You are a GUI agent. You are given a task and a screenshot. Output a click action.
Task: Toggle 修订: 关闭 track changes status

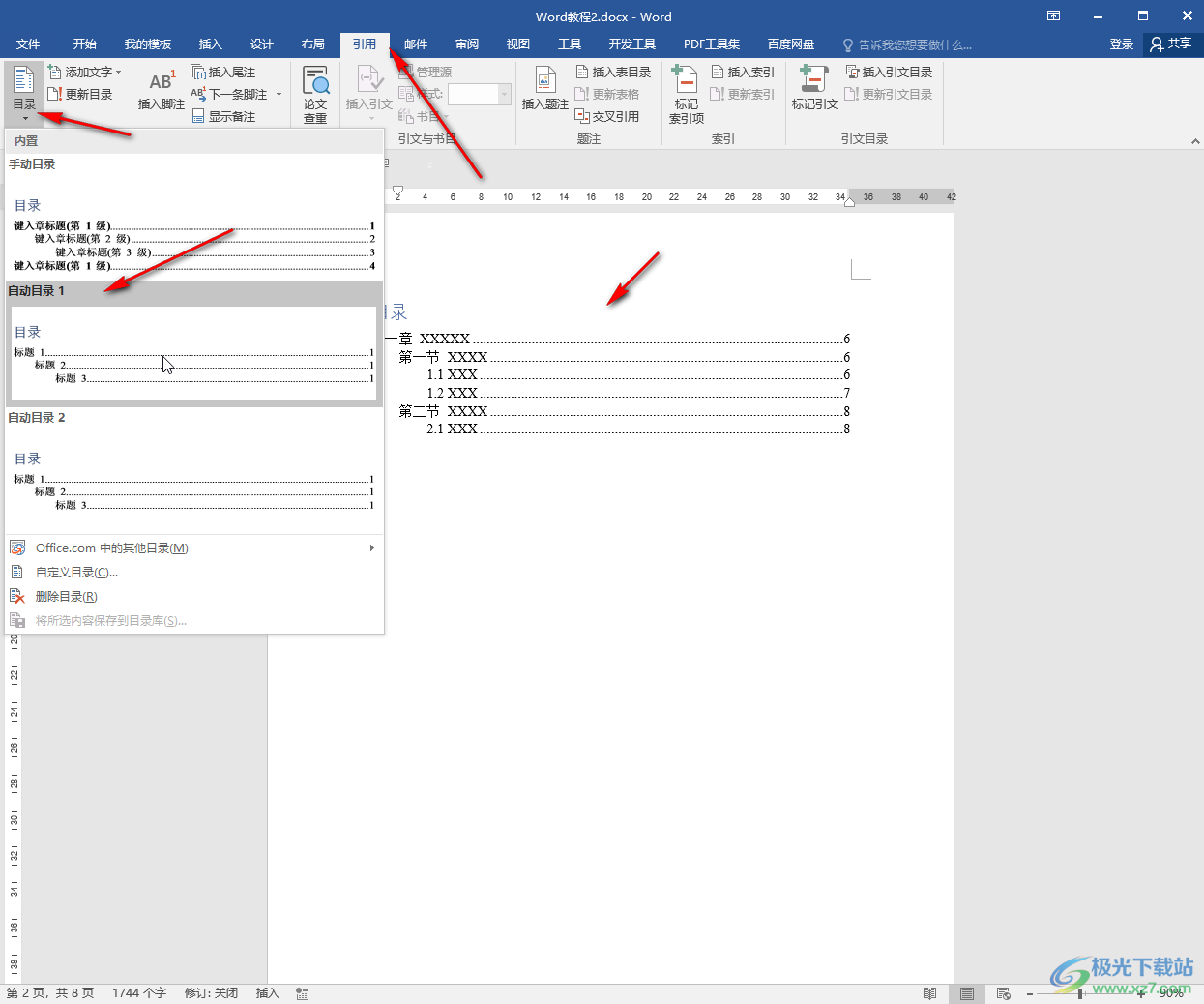click(x=211, y=993)
